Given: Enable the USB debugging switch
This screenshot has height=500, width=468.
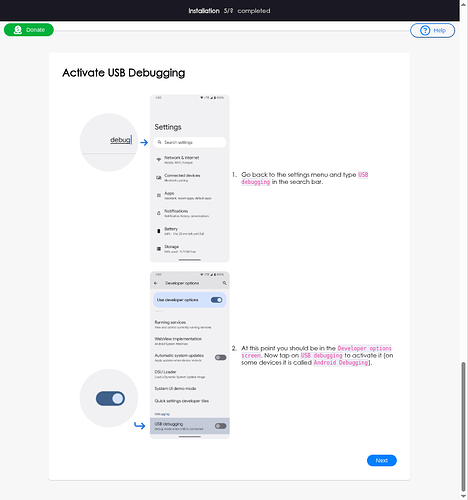Looking at the screenshot, I should pos(220,426).
